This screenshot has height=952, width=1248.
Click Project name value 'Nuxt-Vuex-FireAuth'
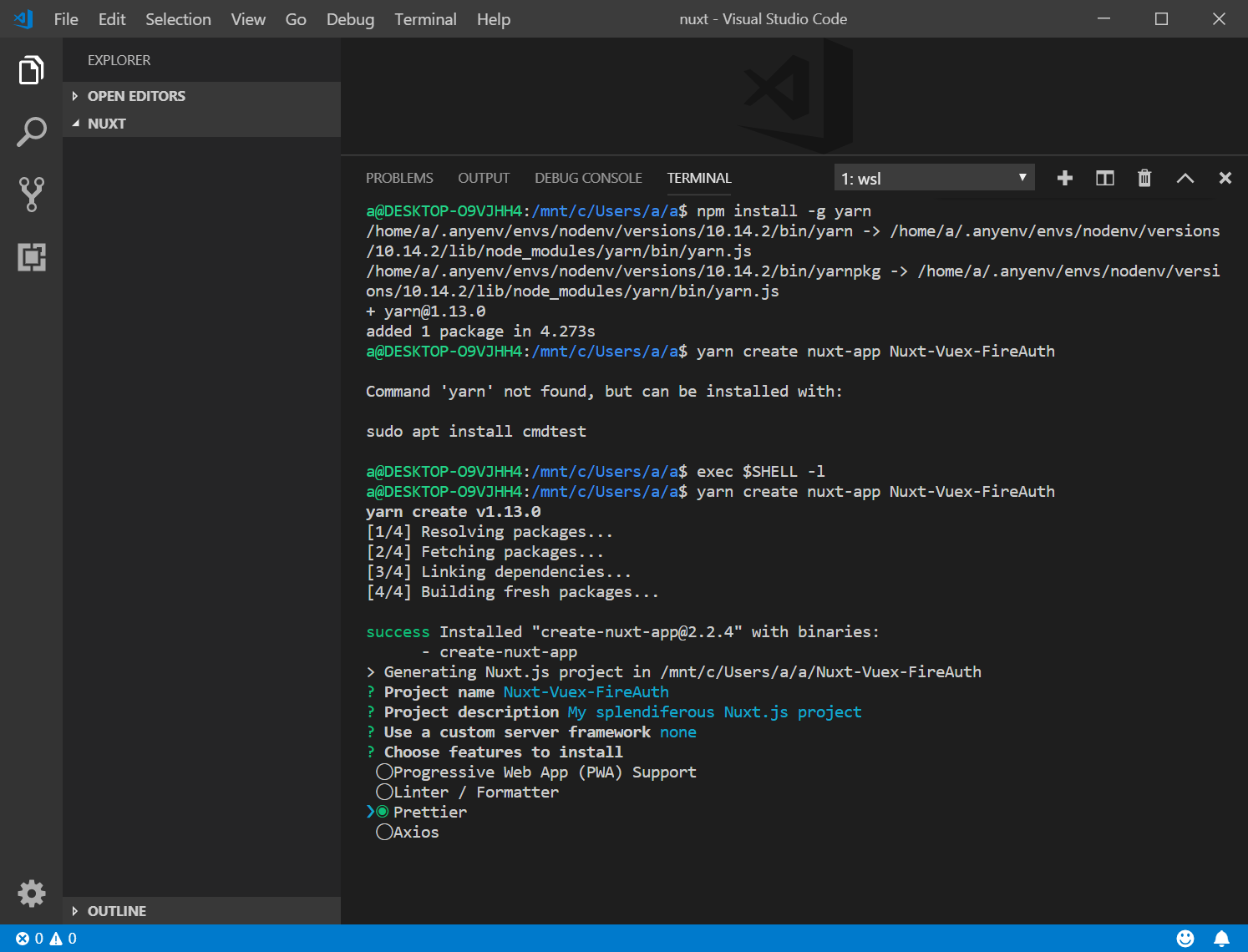pyautogui.click(x=586, y=691)
